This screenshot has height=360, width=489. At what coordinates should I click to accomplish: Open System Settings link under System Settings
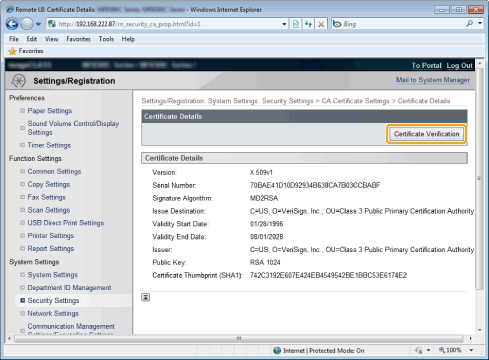53,275
